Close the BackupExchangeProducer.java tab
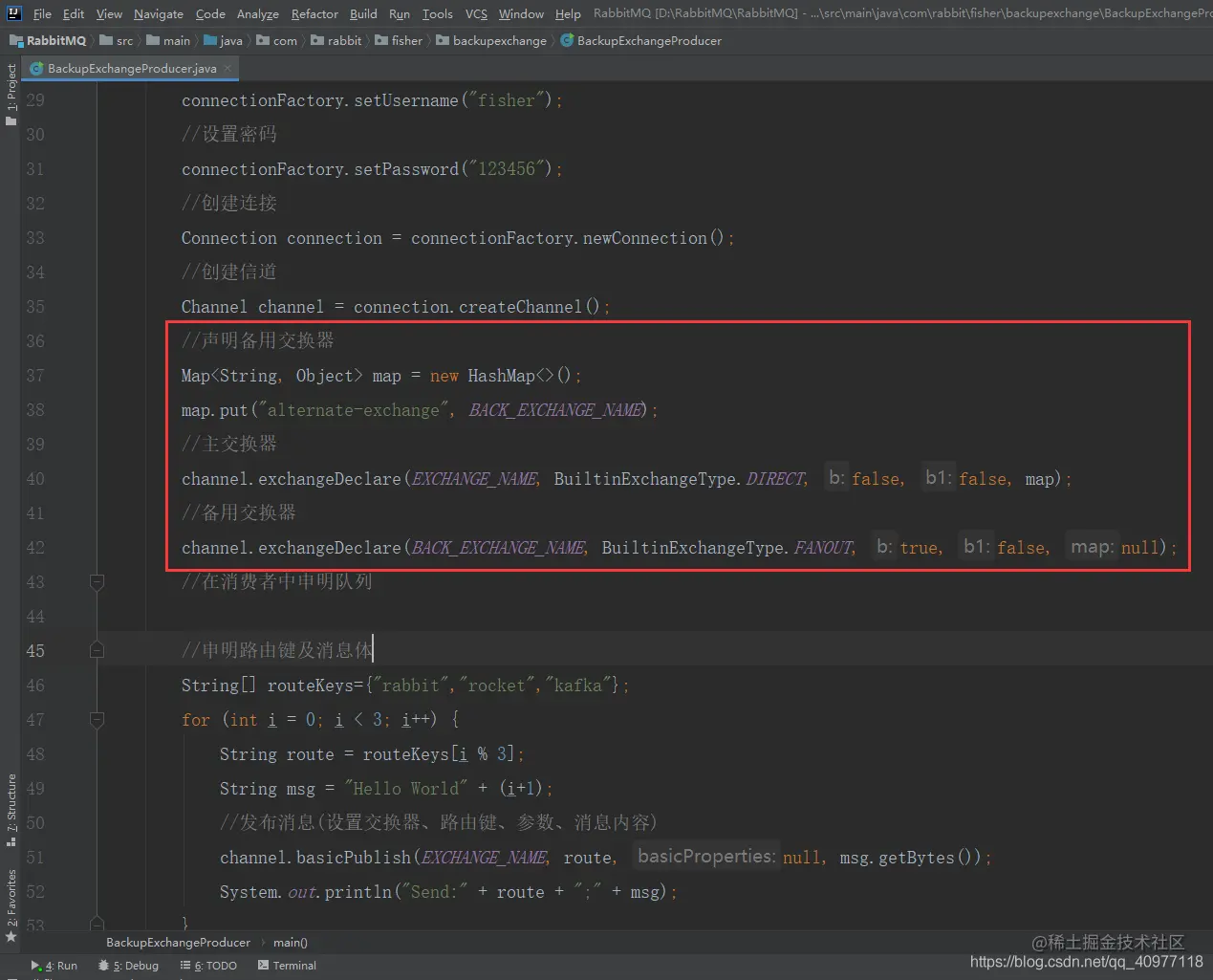This screenshot has height=980, width=1213. click(227, 69)
